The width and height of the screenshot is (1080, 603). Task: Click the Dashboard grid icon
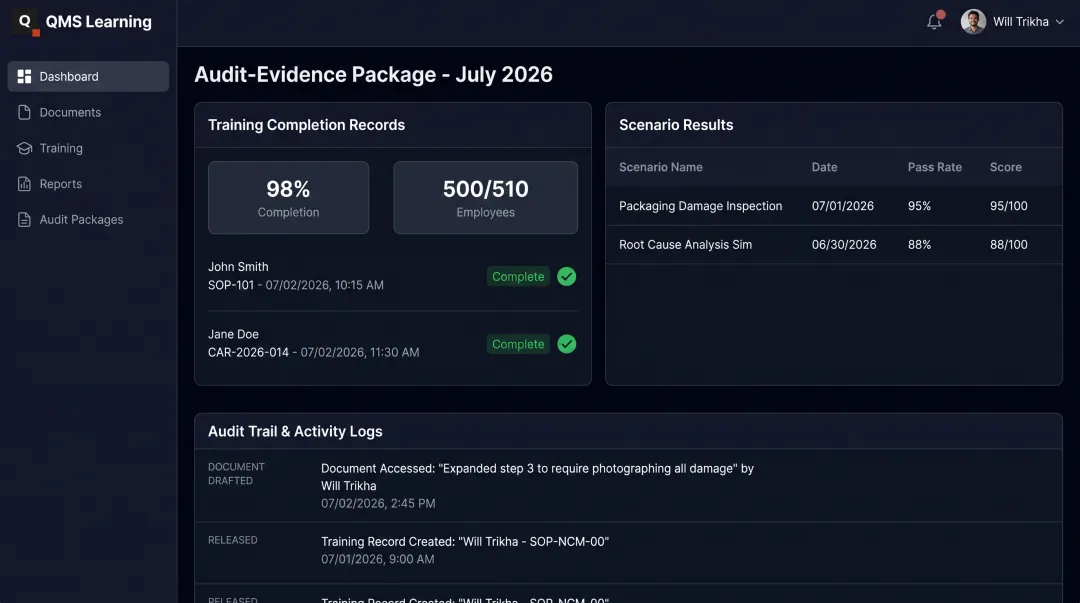[24, 76]
